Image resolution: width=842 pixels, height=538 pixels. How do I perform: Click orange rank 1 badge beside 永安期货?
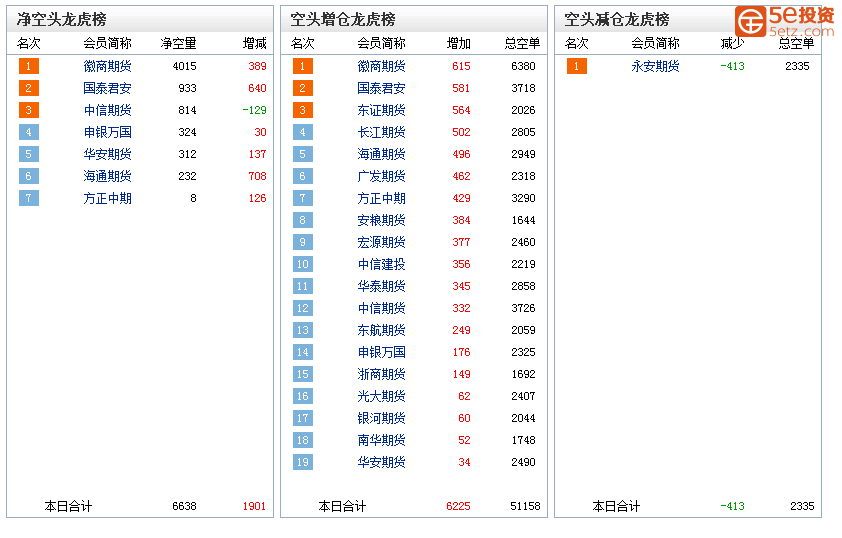[576, 66]
